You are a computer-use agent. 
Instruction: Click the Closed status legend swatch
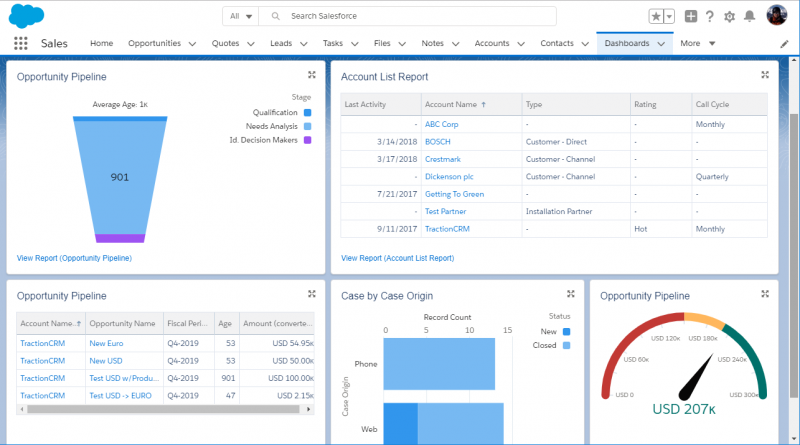pyautogui.click(x=566, y=345)
